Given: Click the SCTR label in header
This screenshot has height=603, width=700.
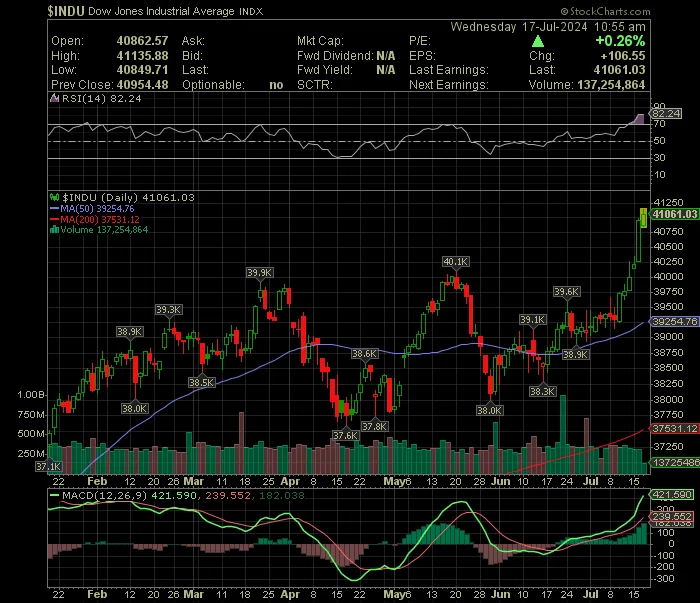Looking at the screenshot, I should tap(315, 85).
